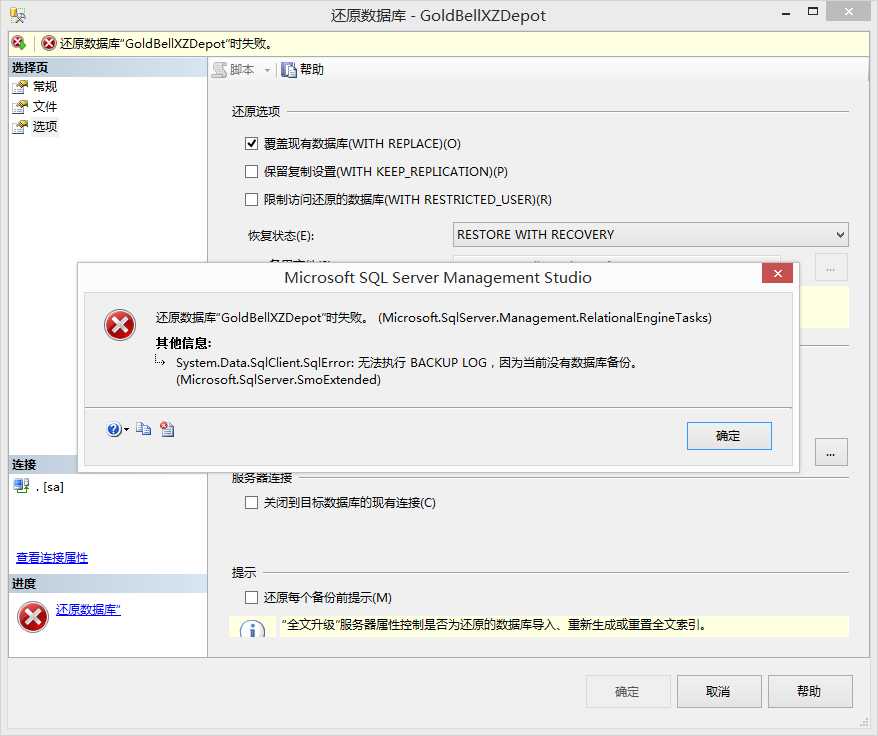Enable 限制访问还原的数据库 RESTRICTED_USER checkbox
Viewport: 878px width, 736px height.
point(251,199)
